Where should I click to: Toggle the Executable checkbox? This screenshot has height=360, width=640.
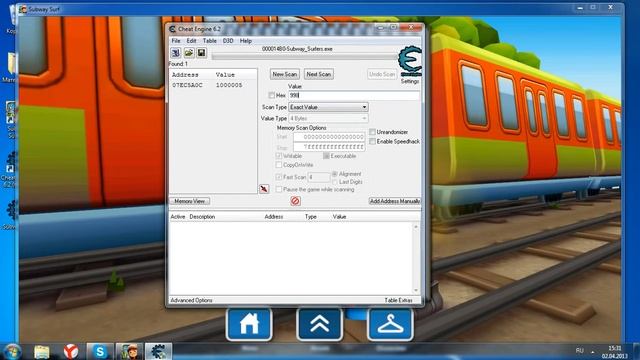[326, 156]
